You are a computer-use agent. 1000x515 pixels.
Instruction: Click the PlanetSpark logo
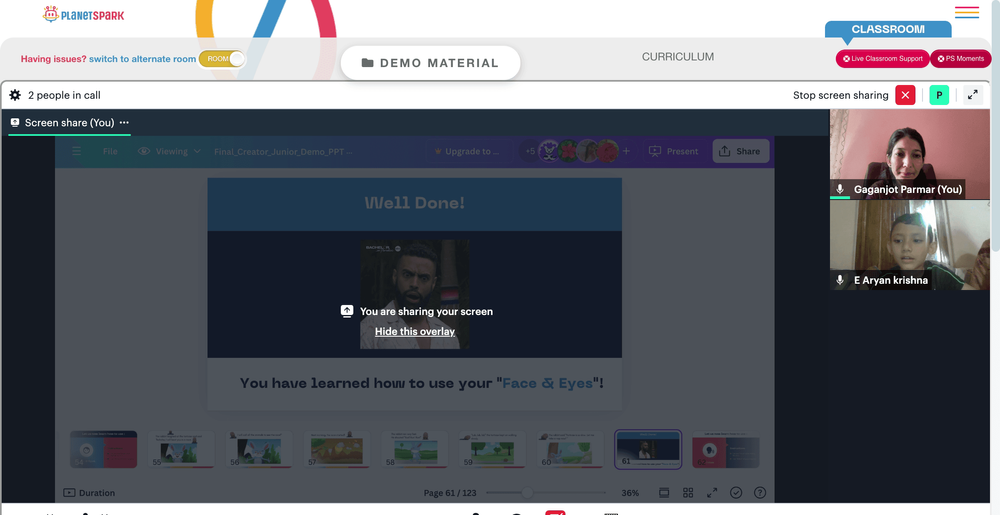tap(84, 14)
